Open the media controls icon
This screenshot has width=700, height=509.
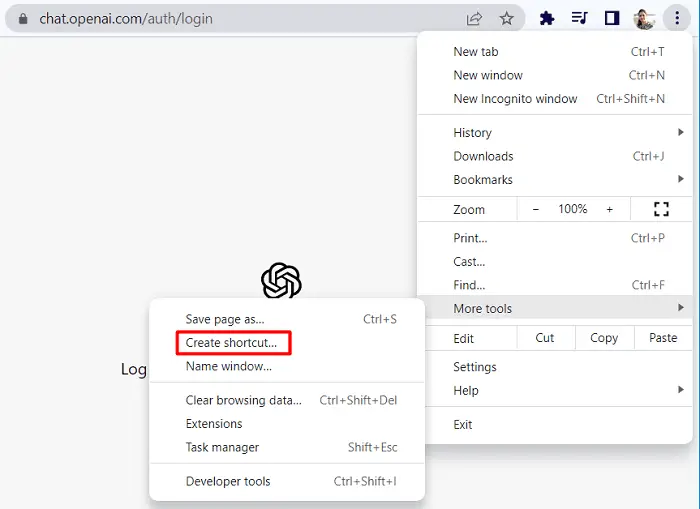[x=579, y=18]
